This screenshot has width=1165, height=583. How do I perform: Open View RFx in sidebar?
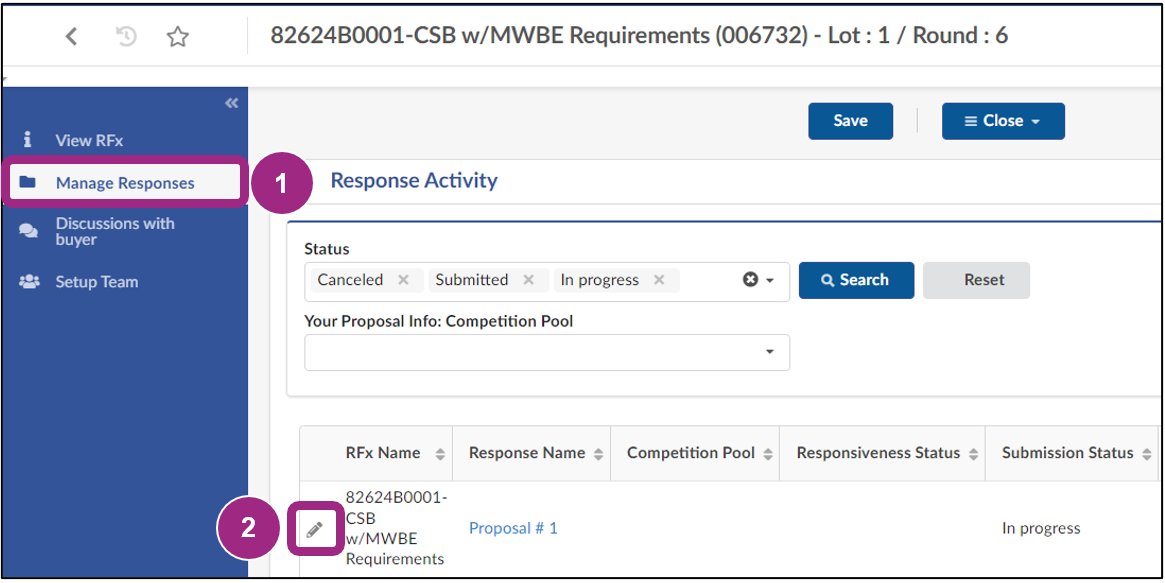tap(89, 140)
